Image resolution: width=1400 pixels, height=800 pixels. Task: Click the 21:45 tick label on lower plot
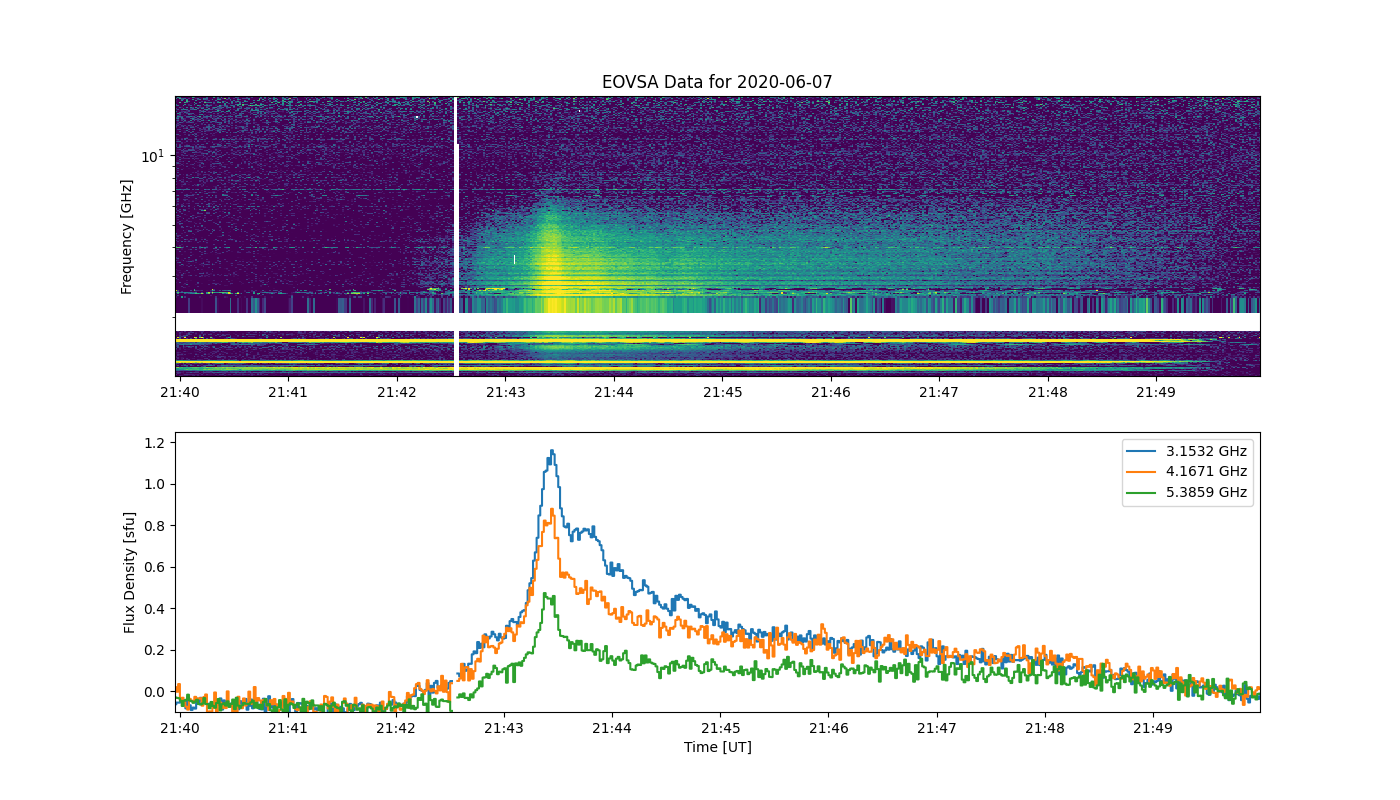721,729
